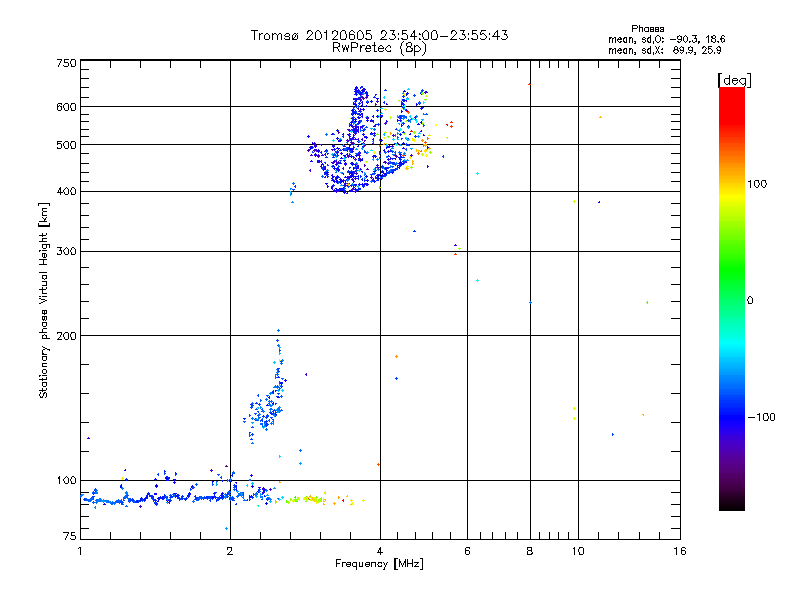Click the x-axis '16' tick label
The height and width of the screenshot is (600, 800).
click(680, 551)
